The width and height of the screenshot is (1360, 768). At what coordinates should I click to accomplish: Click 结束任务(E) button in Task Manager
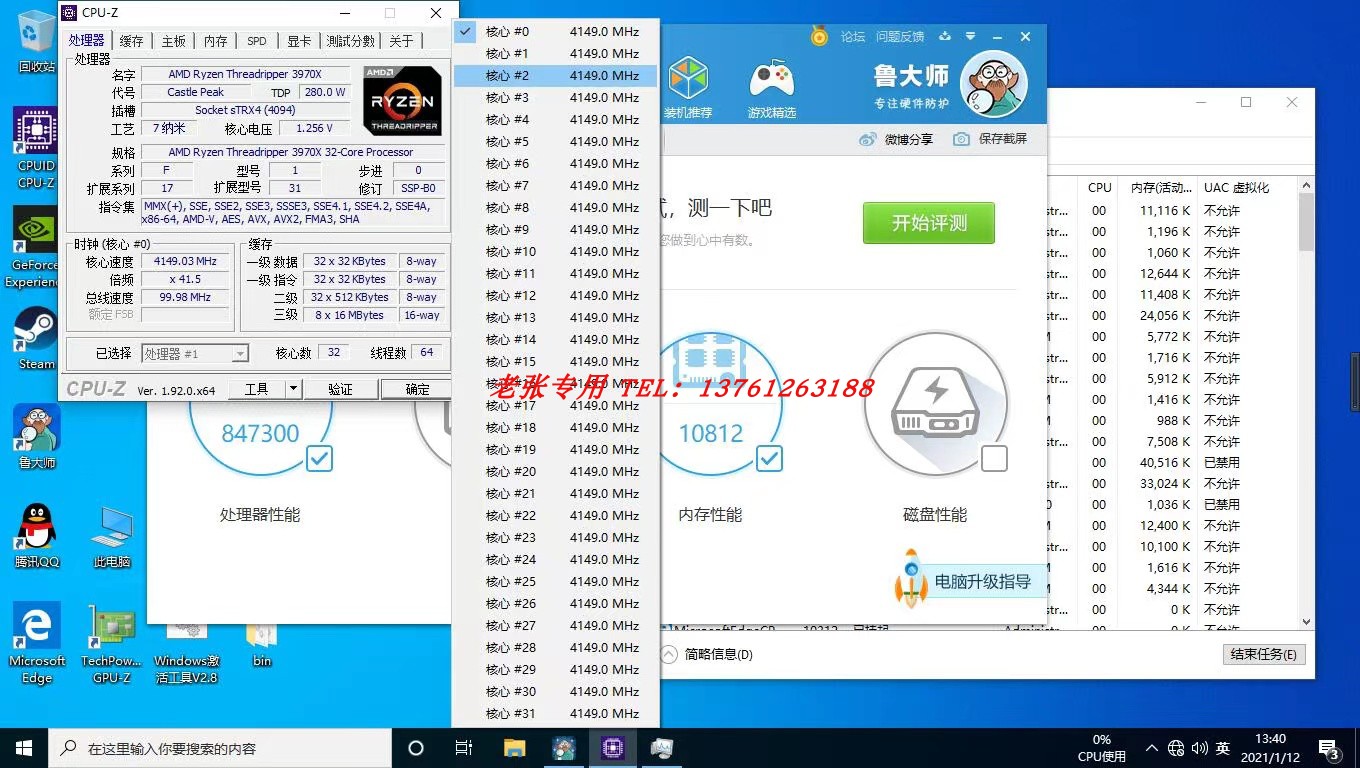tap(1264, 654)
